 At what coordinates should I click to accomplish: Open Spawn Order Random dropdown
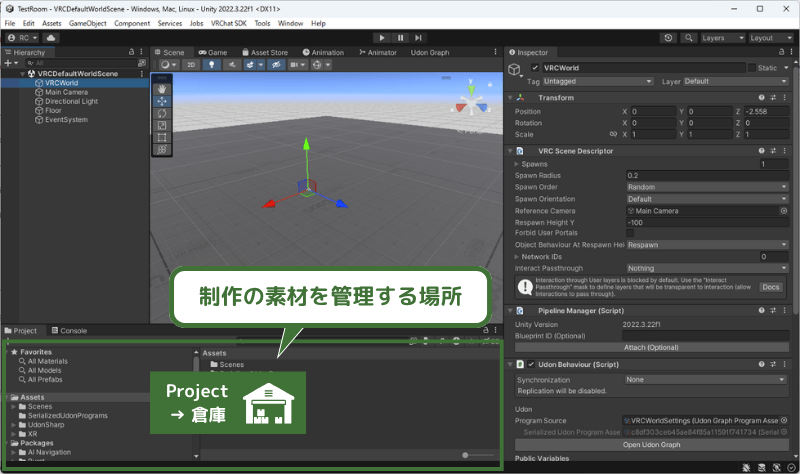(708, 187)
